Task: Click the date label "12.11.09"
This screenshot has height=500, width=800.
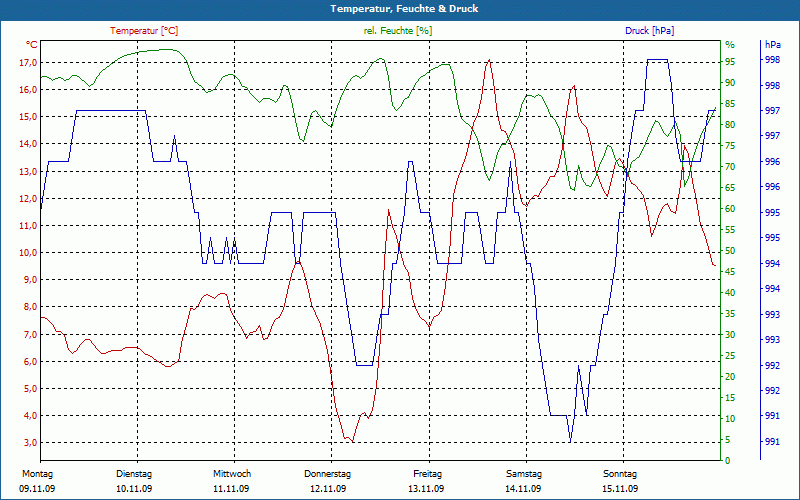Action: point(328,489)
